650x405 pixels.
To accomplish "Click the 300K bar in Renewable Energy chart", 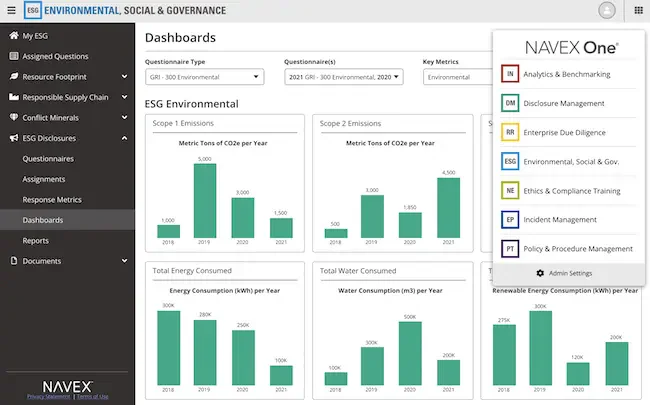I will click(541, 348).
